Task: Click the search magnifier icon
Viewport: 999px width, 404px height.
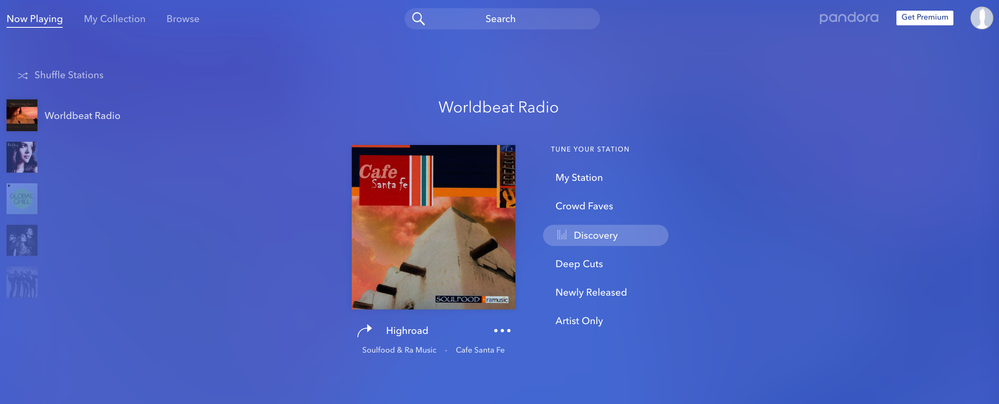Action: tap(419, 19)
